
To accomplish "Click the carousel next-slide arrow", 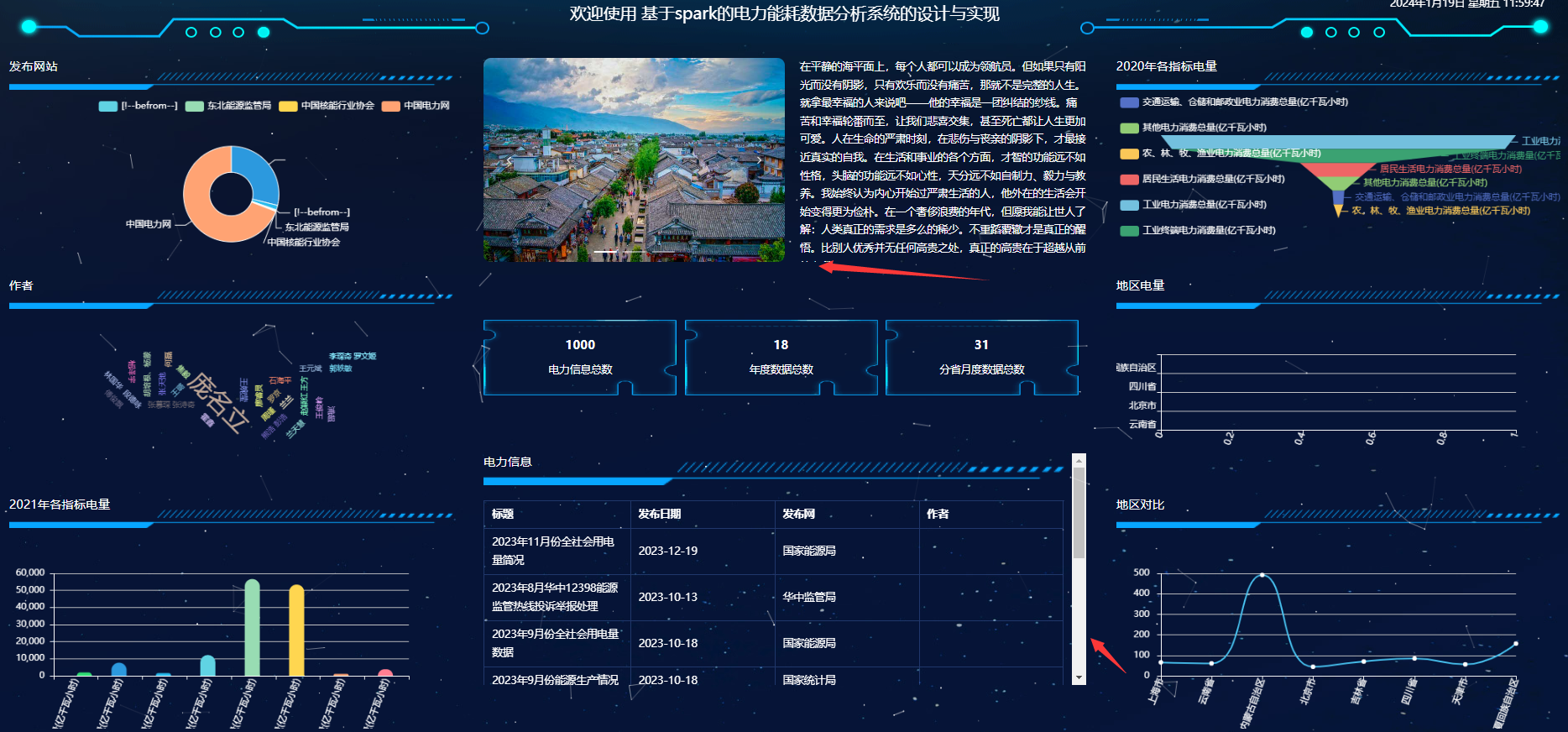I will pyautogui.click(x=759, y=160).
